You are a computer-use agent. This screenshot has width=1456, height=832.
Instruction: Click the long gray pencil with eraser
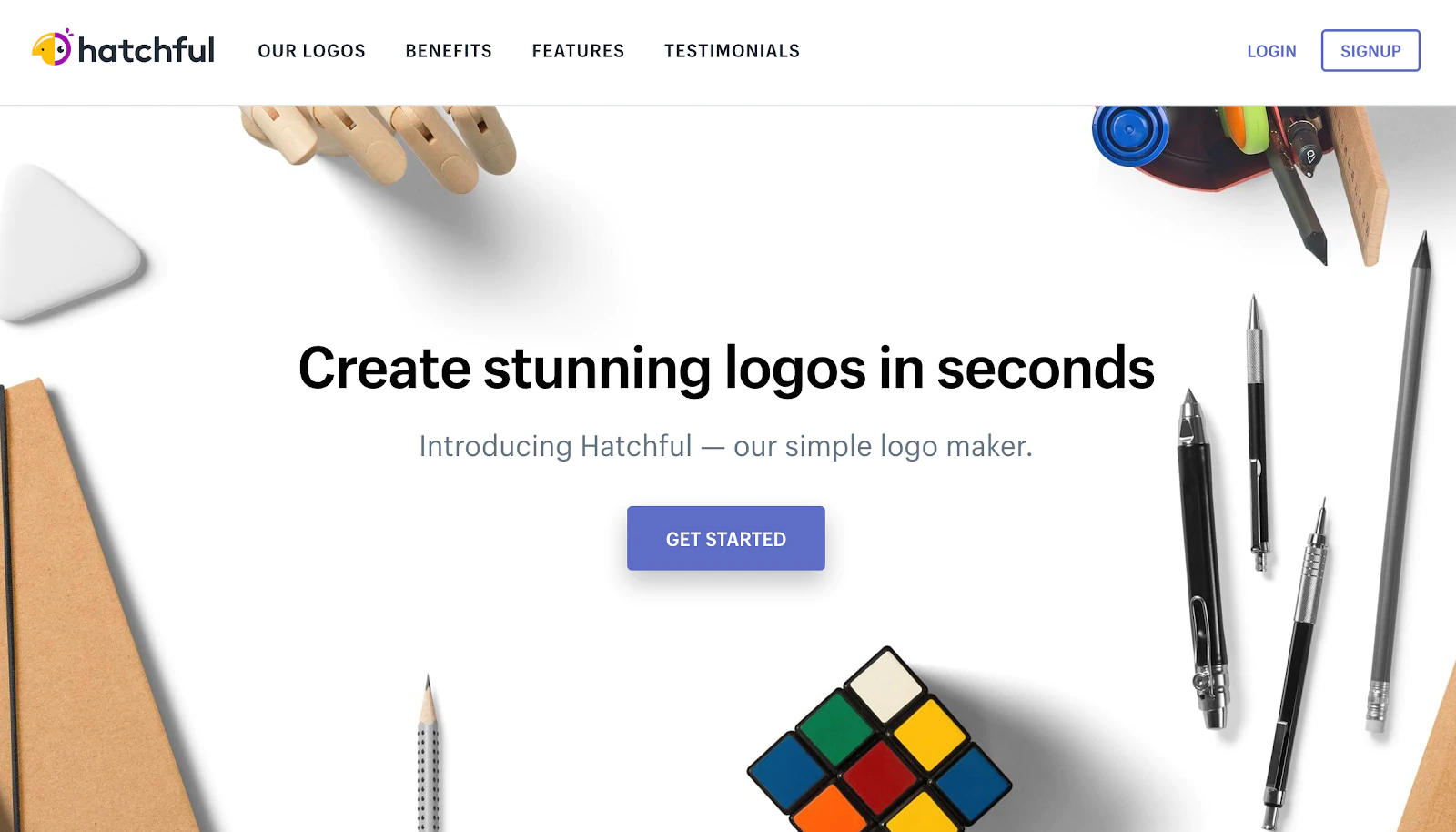click(1399, 482)
